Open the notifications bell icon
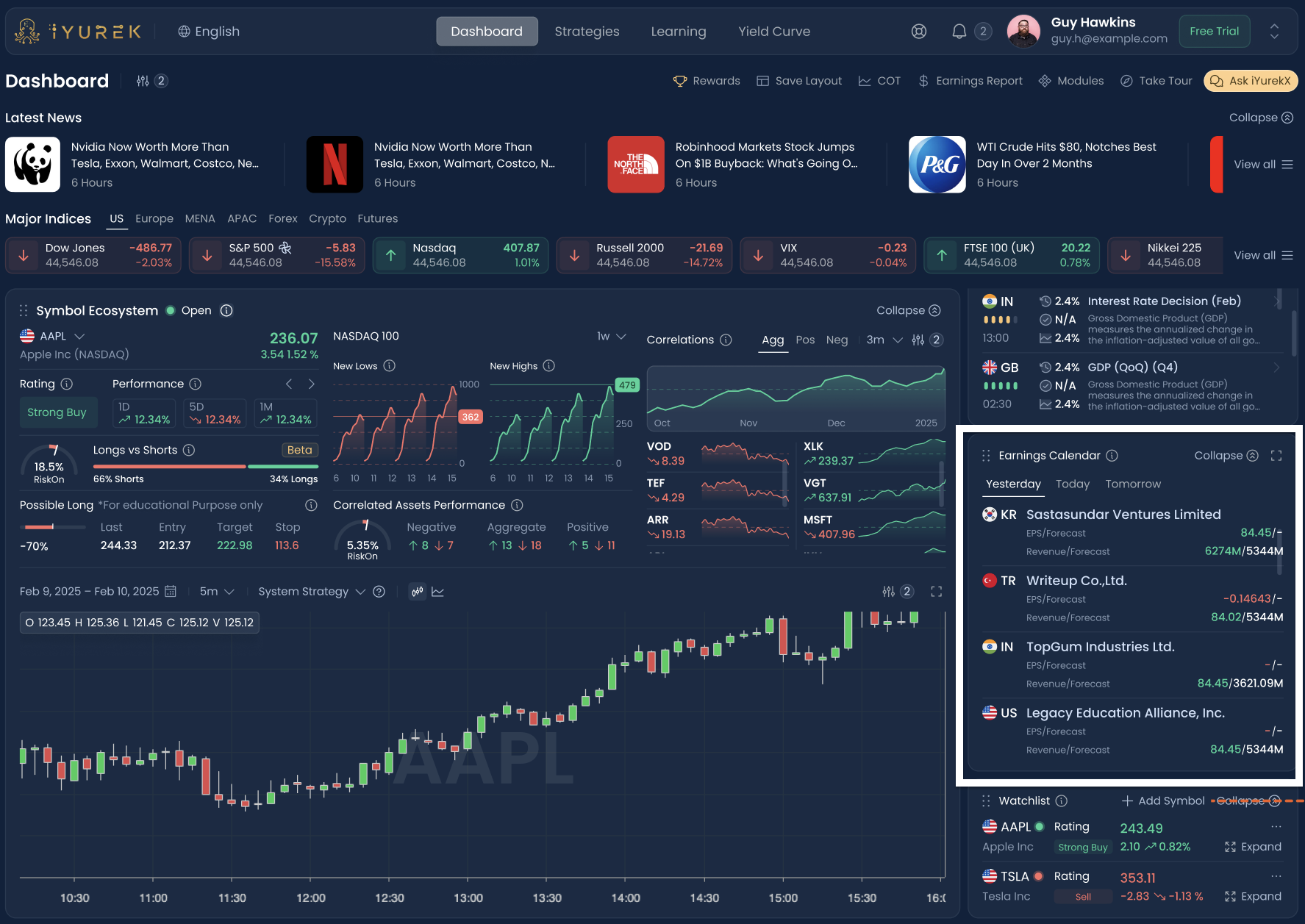The height and width of the screenshot is (924, 1305). [959, 32]
